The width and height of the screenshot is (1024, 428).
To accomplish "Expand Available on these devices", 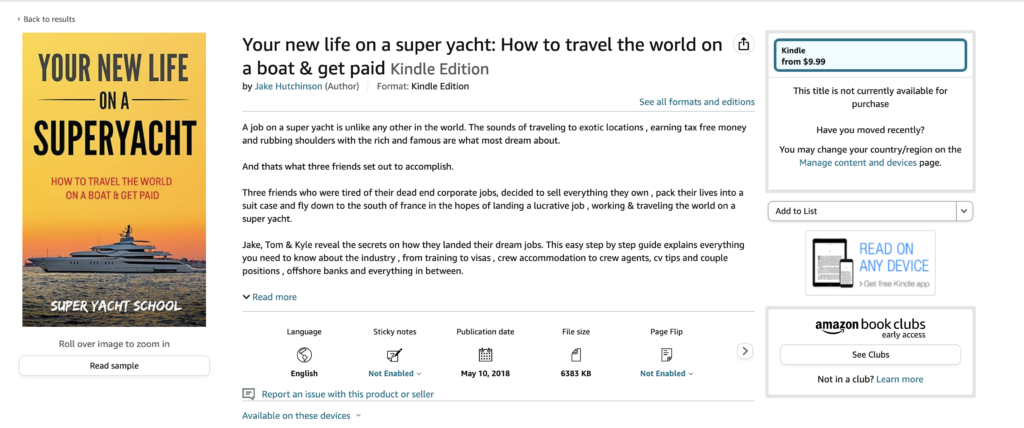I will (x=301, y=415).
